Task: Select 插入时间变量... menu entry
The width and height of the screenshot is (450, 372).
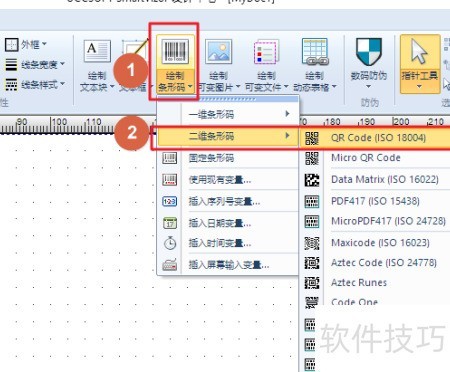Action: pos(228,243)
